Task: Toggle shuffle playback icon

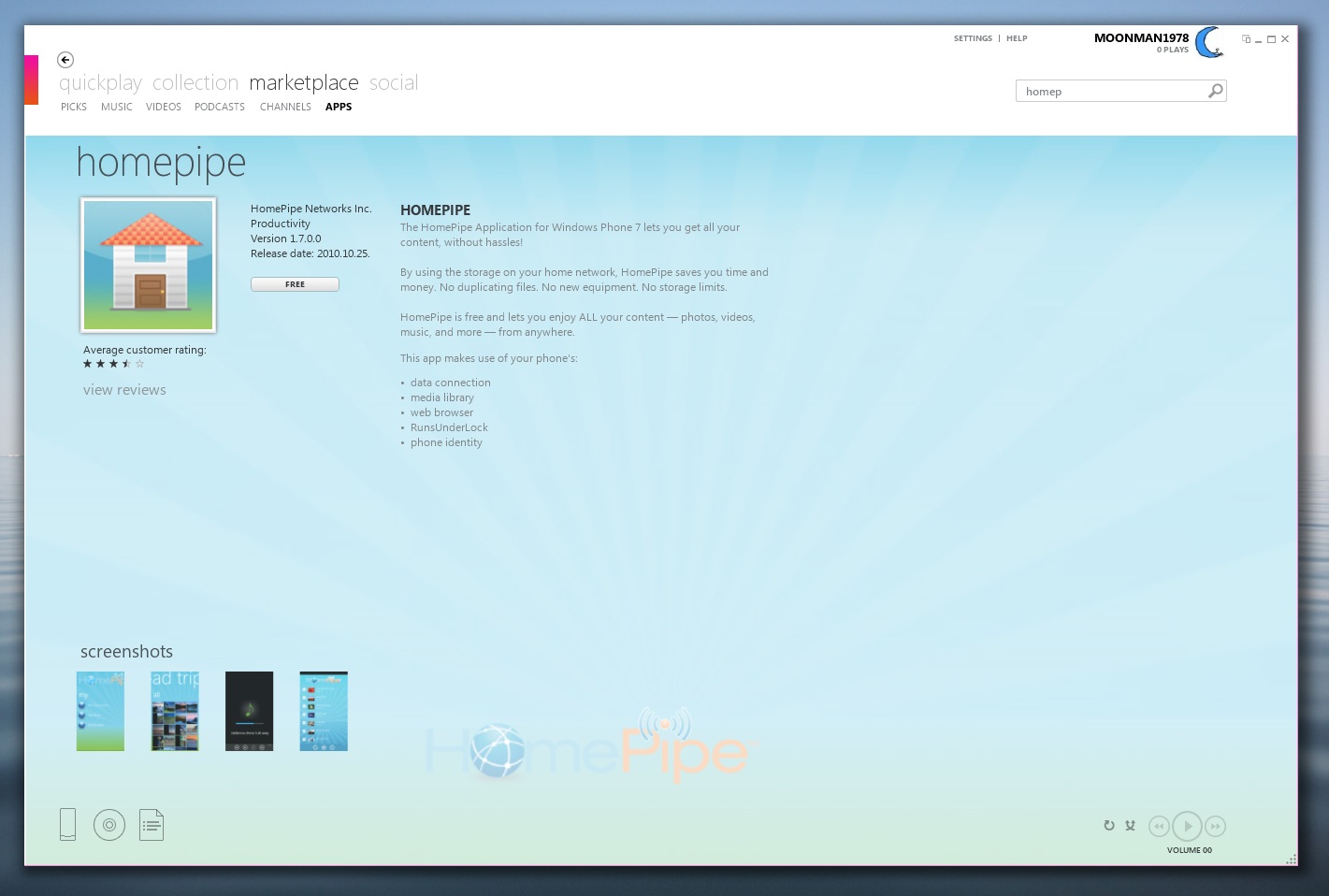Action: (1131, 825)
